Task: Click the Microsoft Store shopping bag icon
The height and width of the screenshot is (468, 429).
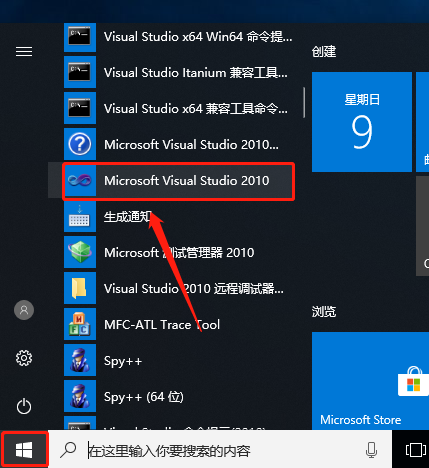Action: [413, 382]
